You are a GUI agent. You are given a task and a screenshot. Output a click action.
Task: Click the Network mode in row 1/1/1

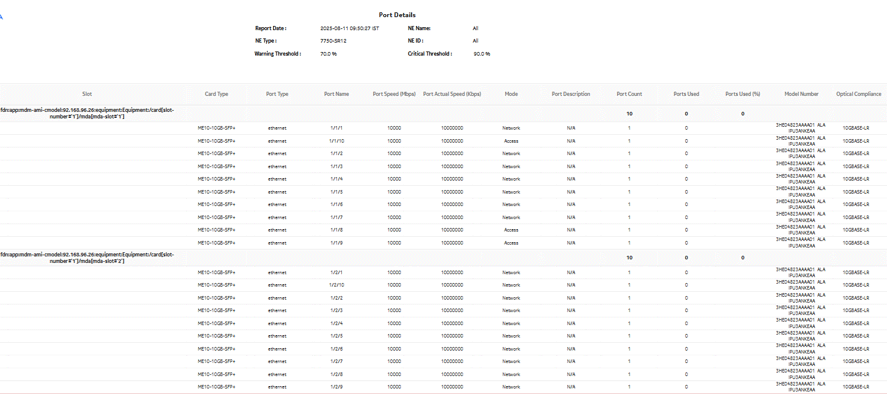[x=511, y=128]
